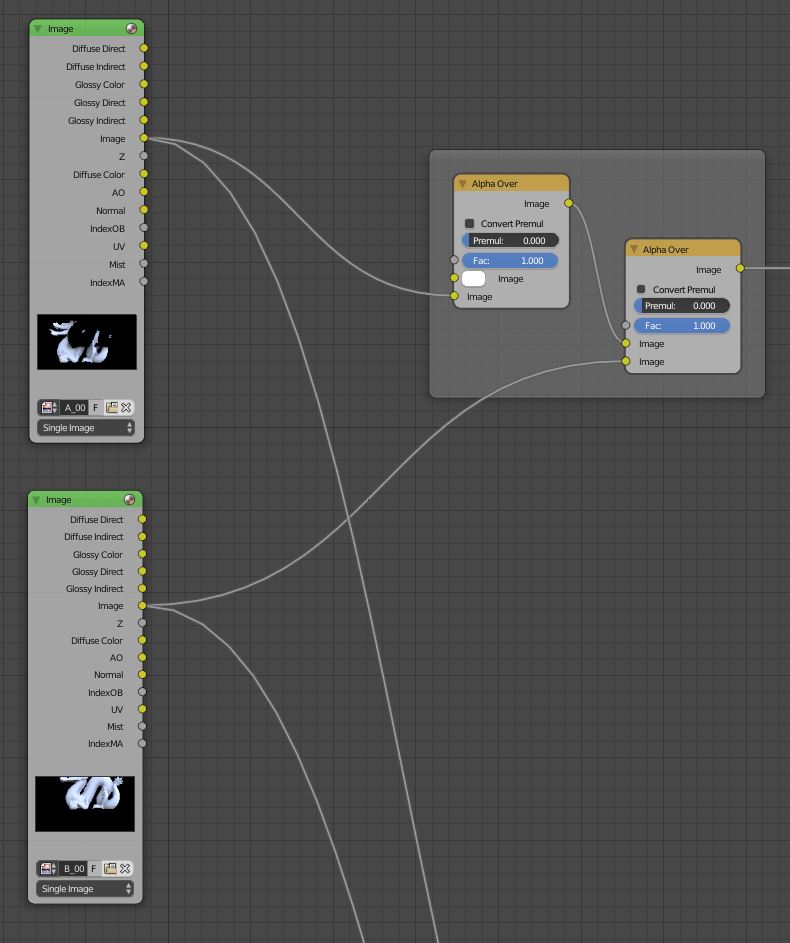The image size is (790, 943).
Task: Select the B_00 Image node by its header title
Action: tap(59, 500)
